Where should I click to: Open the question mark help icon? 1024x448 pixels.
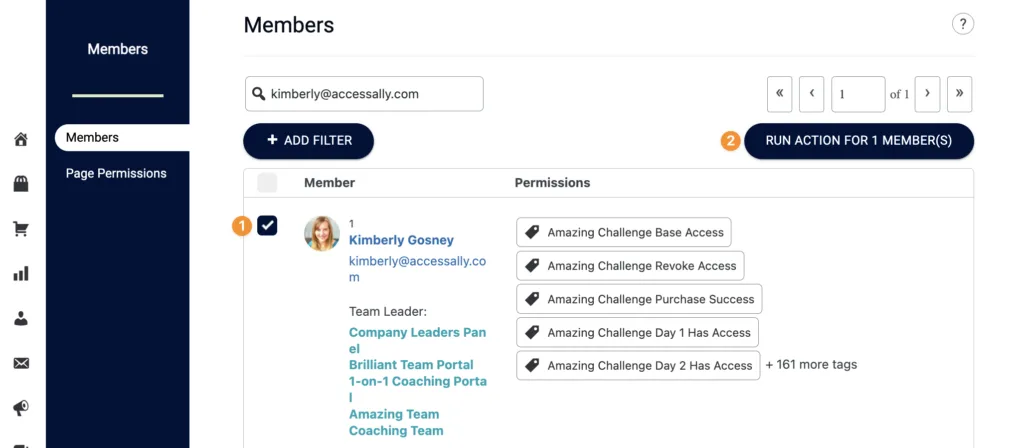962,24
